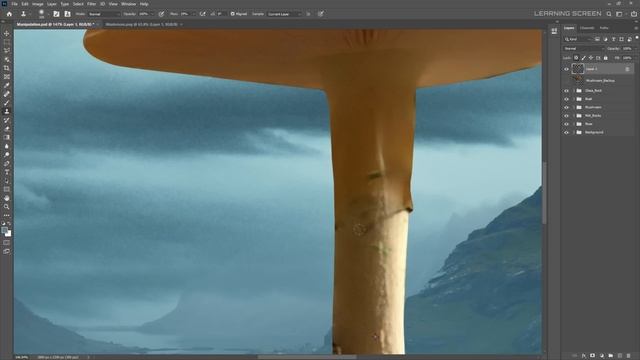Select the Frame tool
This screenshot has height=360, width=640.
pos(7,77)
